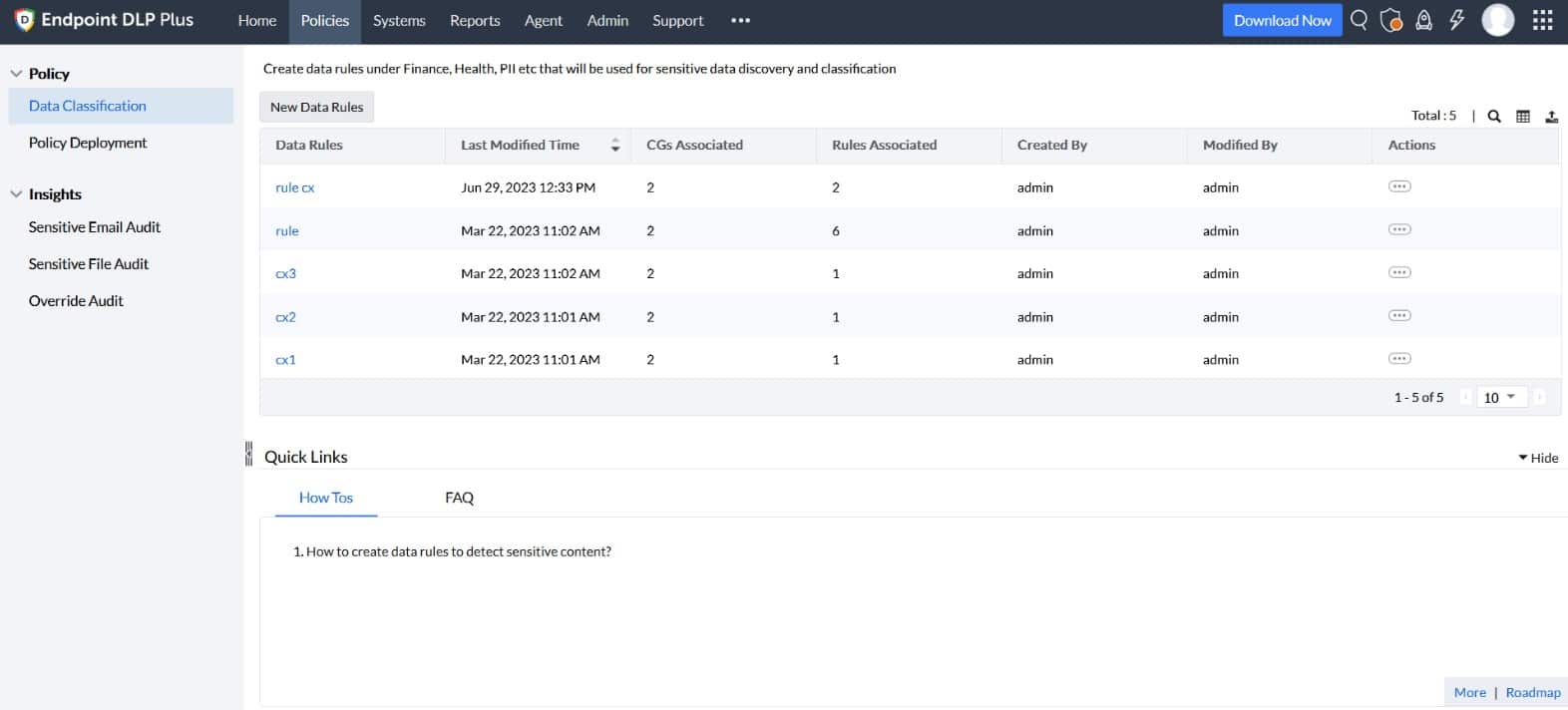Open Sensitive File Audit

coord(89,264)
